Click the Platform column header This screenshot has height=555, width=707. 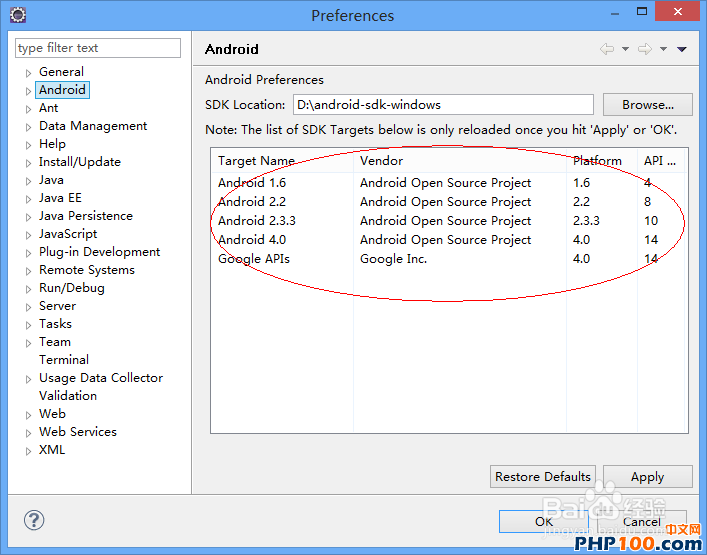[x=602, y=161]
